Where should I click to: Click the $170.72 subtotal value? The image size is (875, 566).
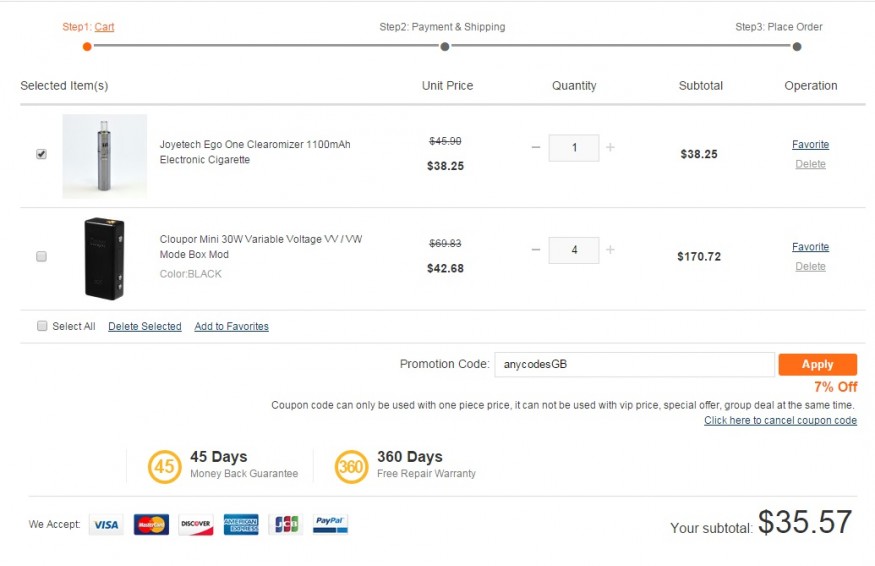tap(699, 257)
